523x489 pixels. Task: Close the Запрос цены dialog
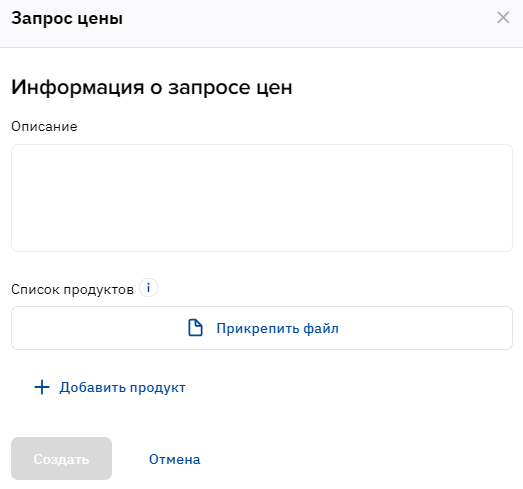point(503,17)
